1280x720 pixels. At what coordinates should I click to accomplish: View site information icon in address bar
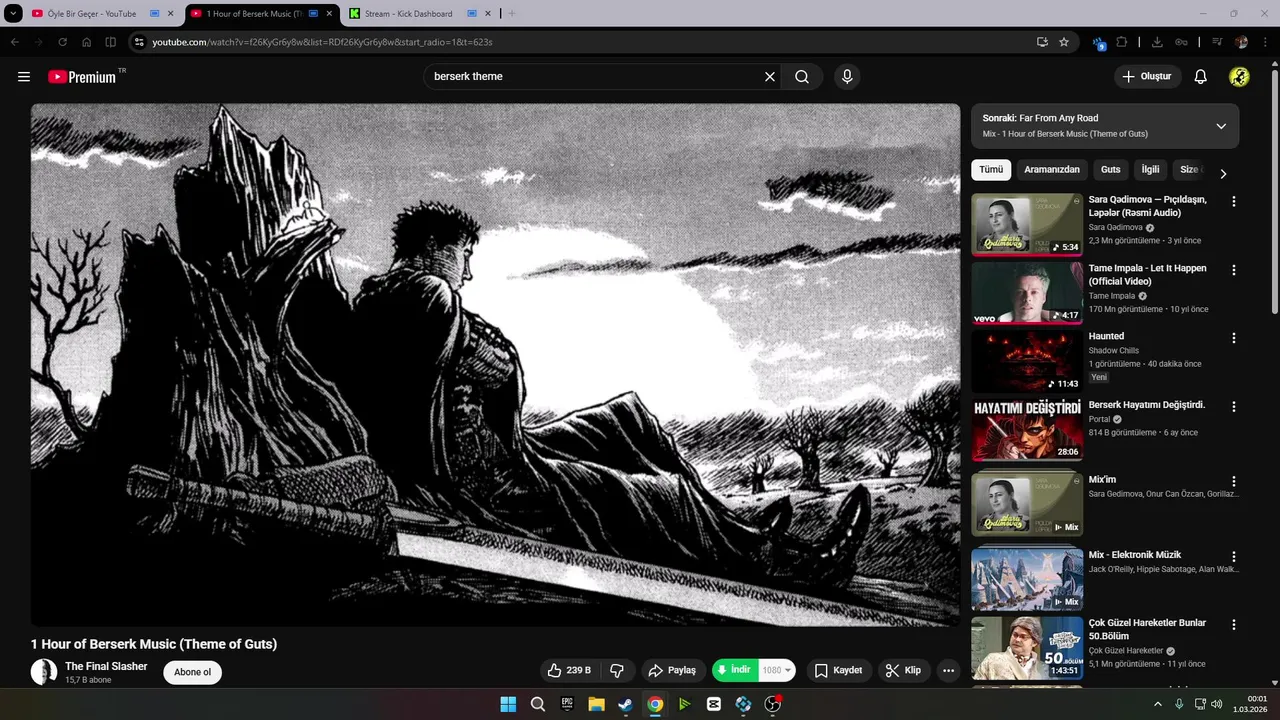(139, 42)
